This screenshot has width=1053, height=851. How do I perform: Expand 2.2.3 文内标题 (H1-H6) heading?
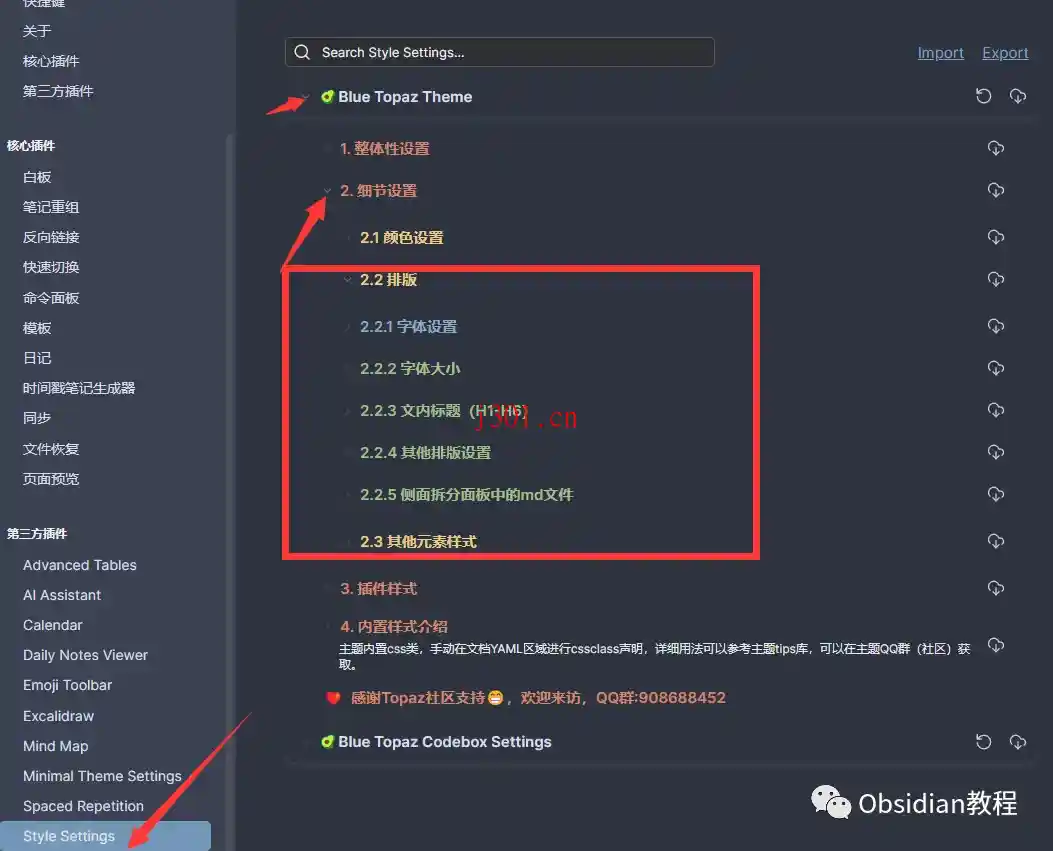click(348, 411)
